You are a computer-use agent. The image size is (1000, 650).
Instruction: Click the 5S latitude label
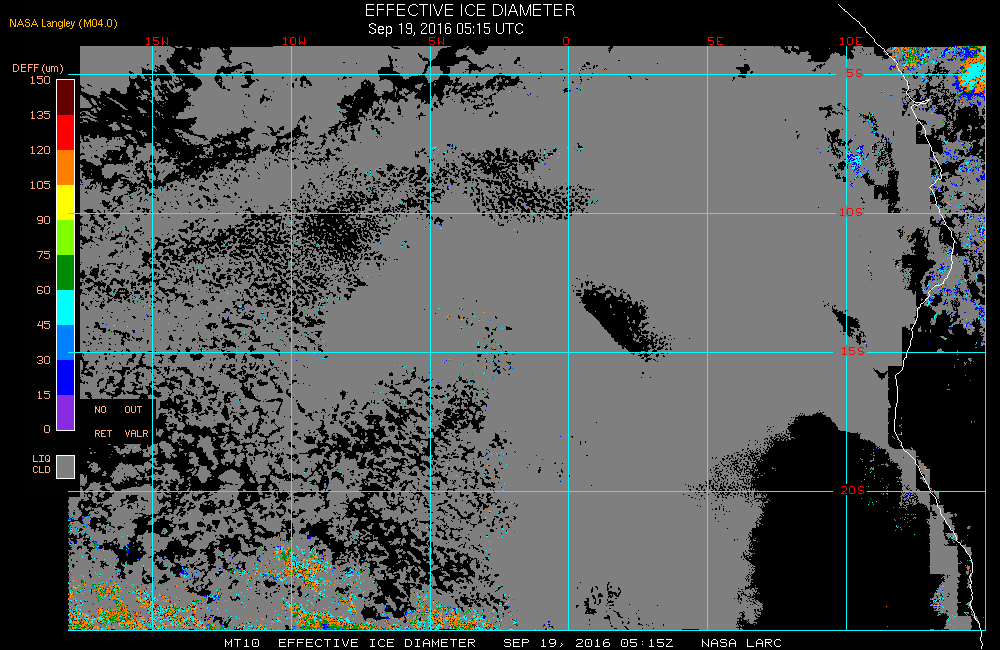point(855,73)
